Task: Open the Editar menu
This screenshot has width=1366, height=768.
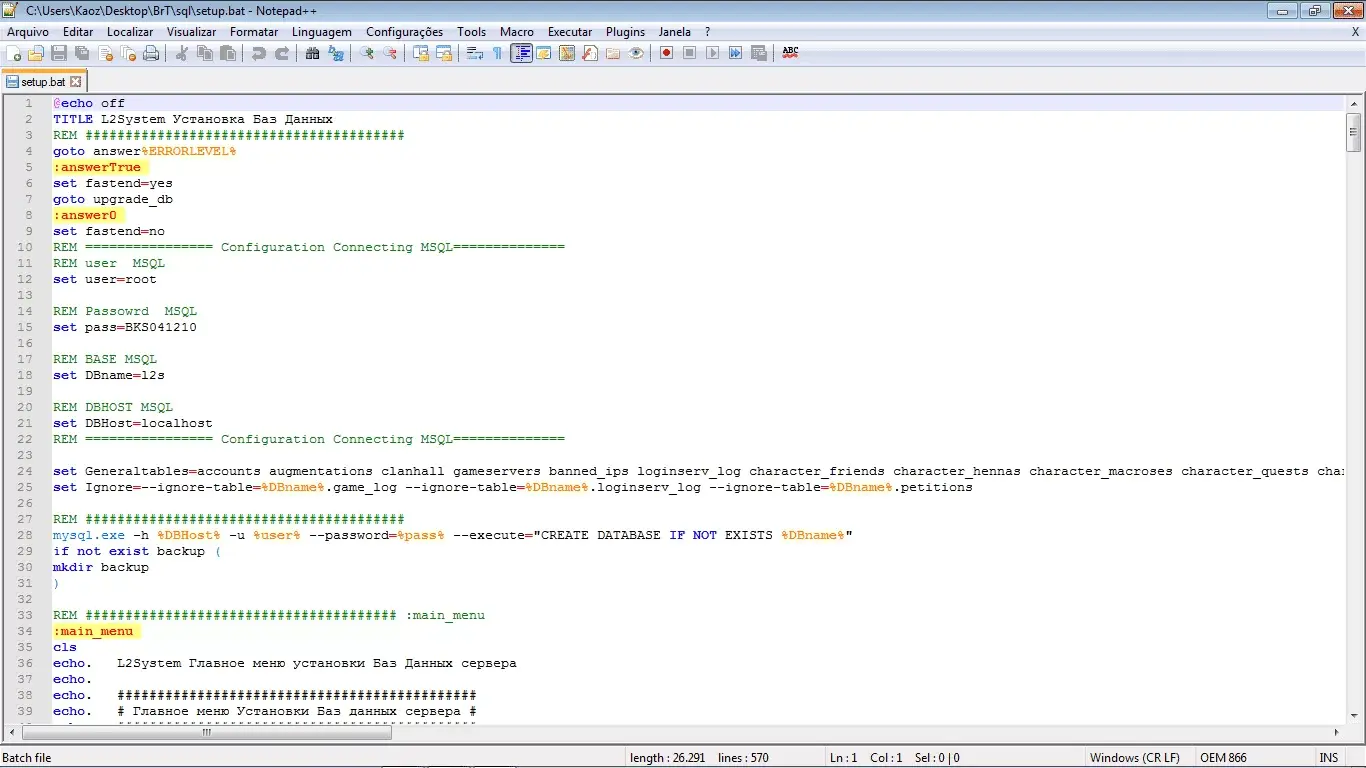Action: [78, 32]
